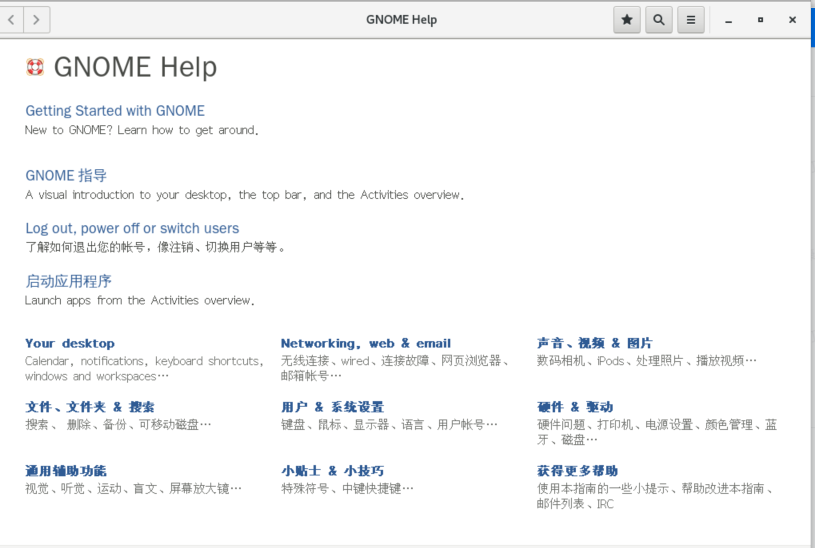Click the back navigation arrow

12,19
